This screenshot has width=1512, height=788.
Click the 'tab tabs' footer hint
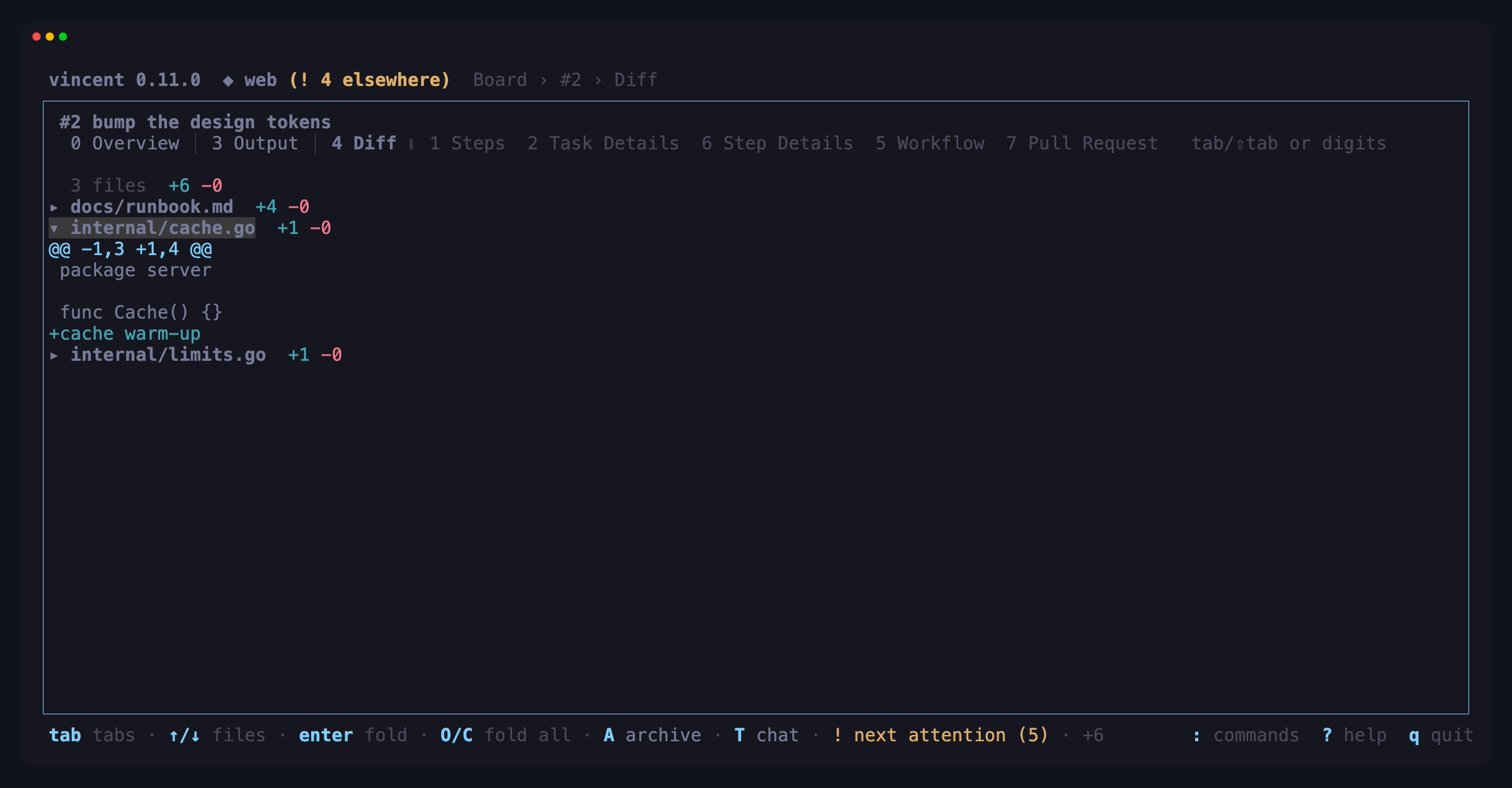click(92, 736)
